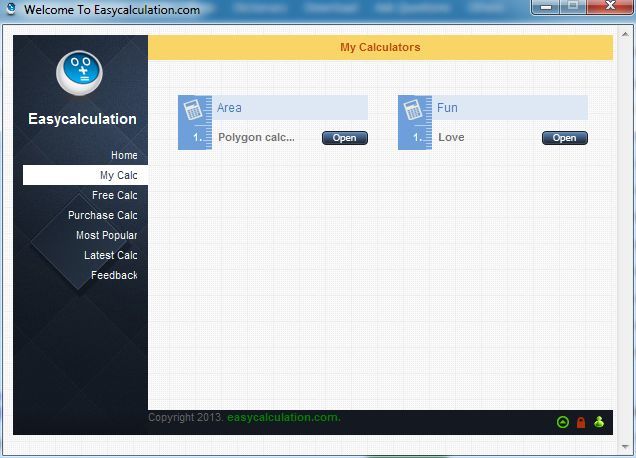Screen dimensions: 636x458
Task: Click the Polygon calc... label
Action: (256, 138)
